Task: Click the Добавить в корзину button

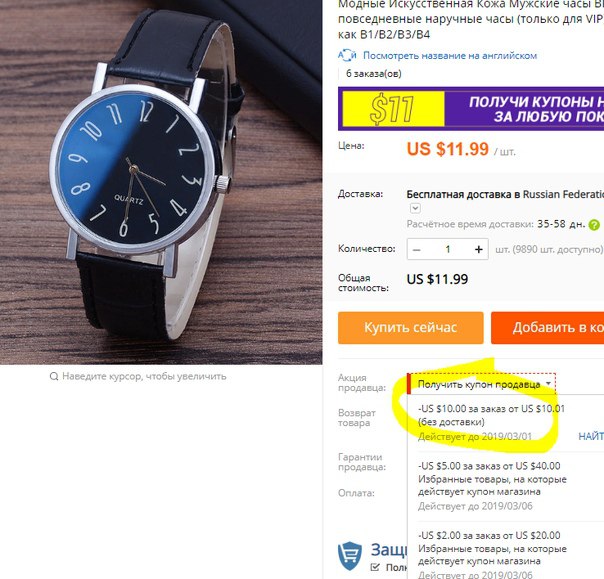Action: [547, 327]
